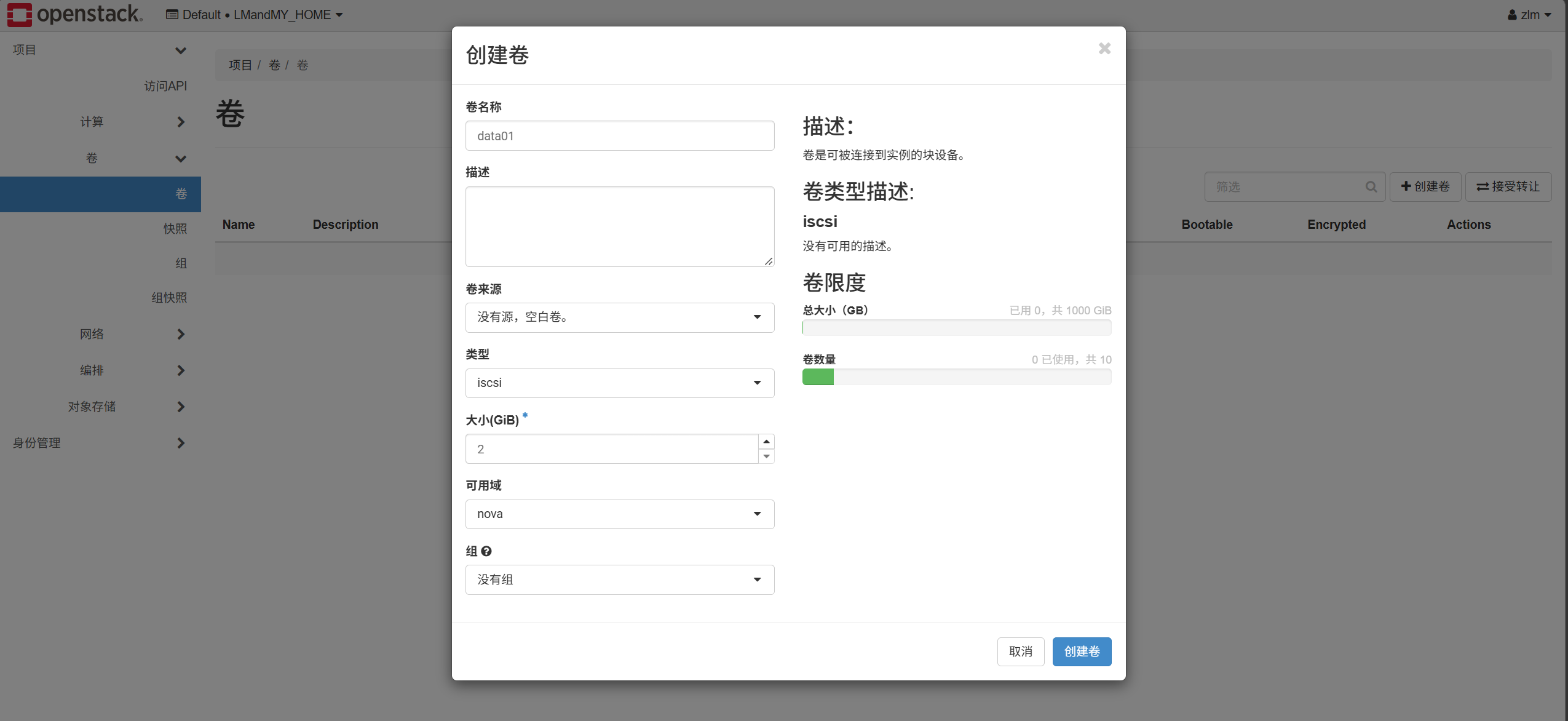Click the 接受转让 button
Screen dimensions: 1568x721
pyautogui.click(x=1508, y=186)
